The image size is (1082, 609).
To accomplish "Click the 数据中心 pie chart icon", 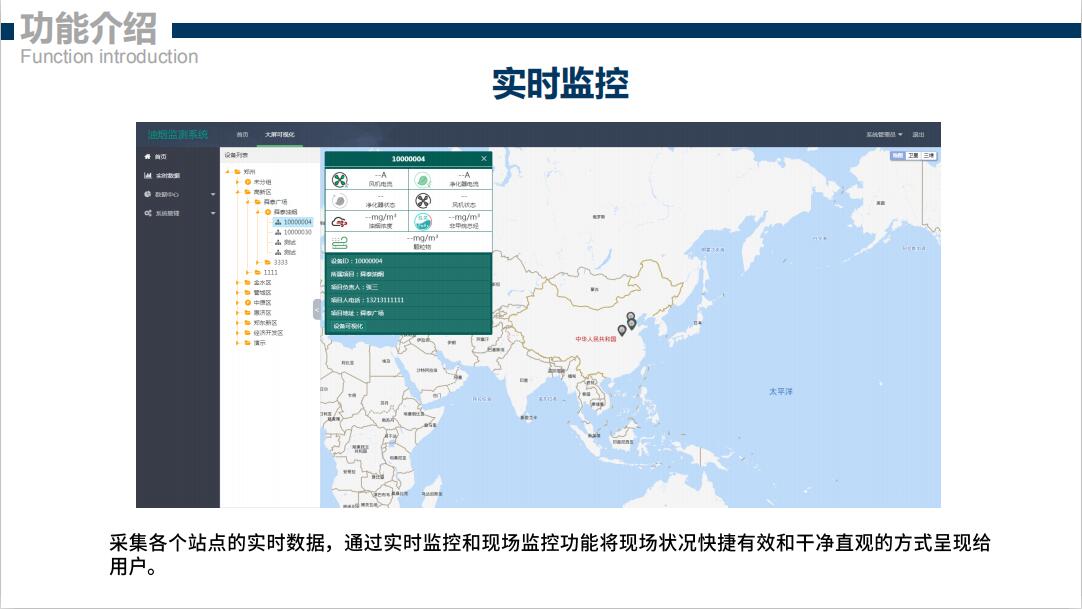I will [x=148, y=194].
